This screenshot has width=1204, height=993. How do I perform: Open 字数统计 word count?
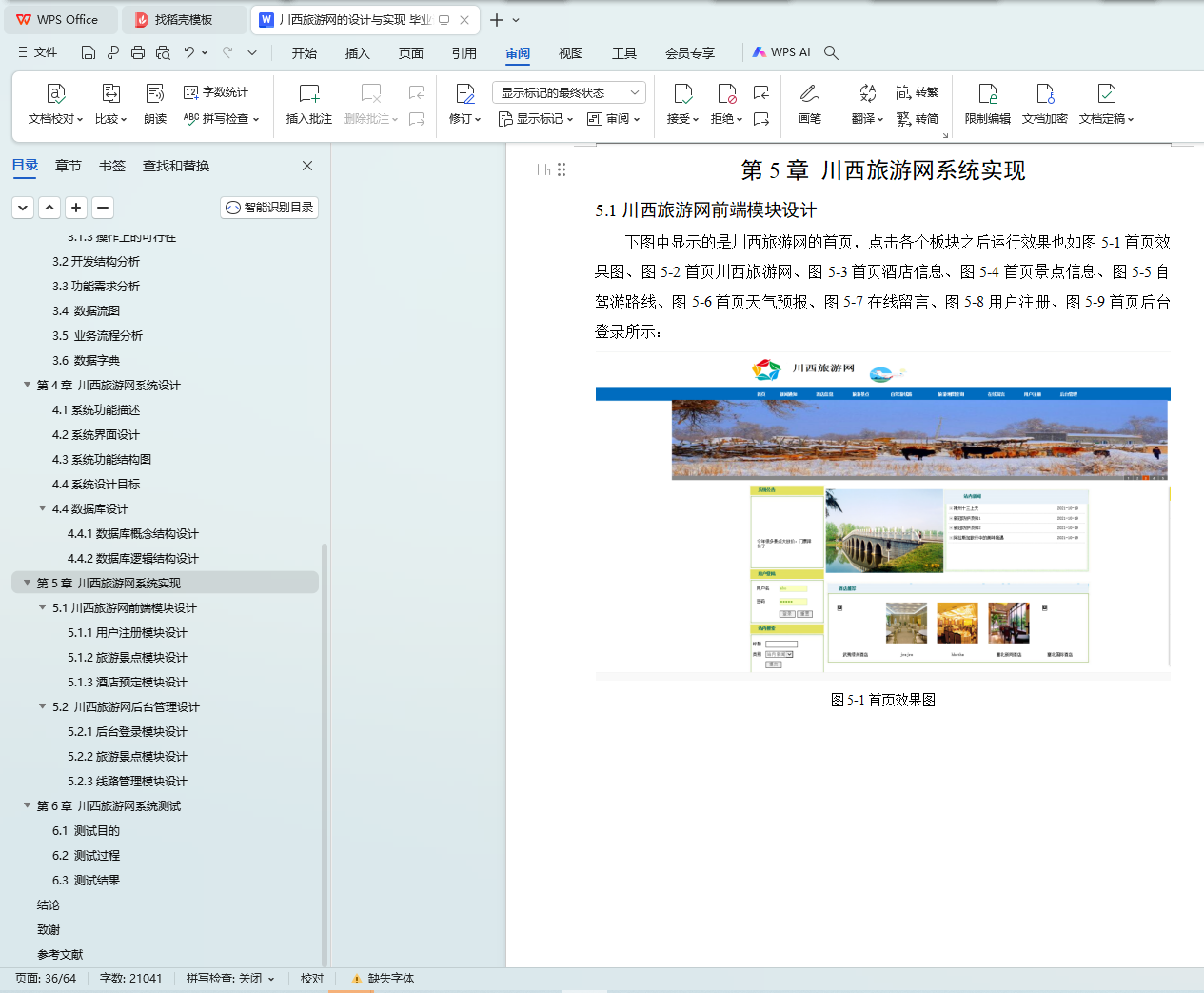click(x=216, y=92)
